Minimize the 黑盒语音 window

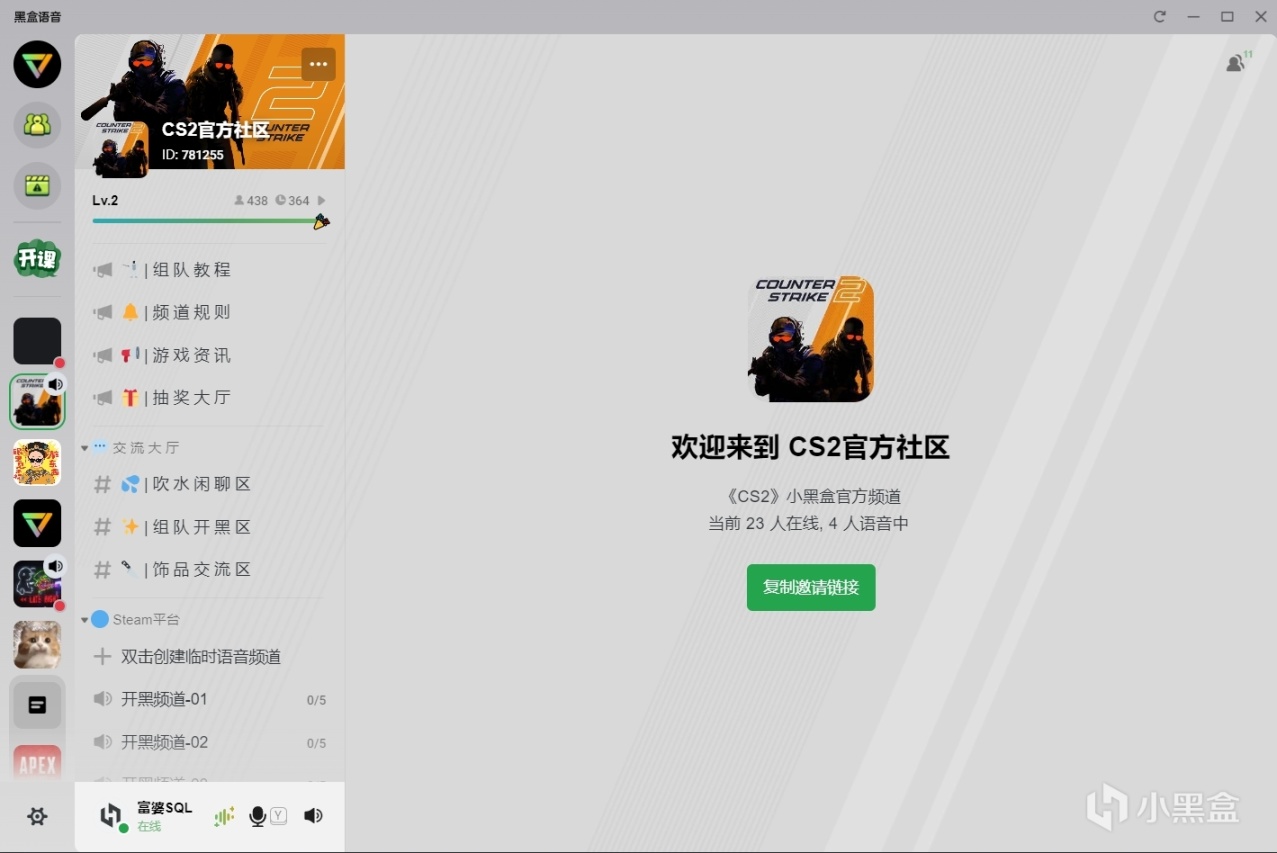(1193, 17)
